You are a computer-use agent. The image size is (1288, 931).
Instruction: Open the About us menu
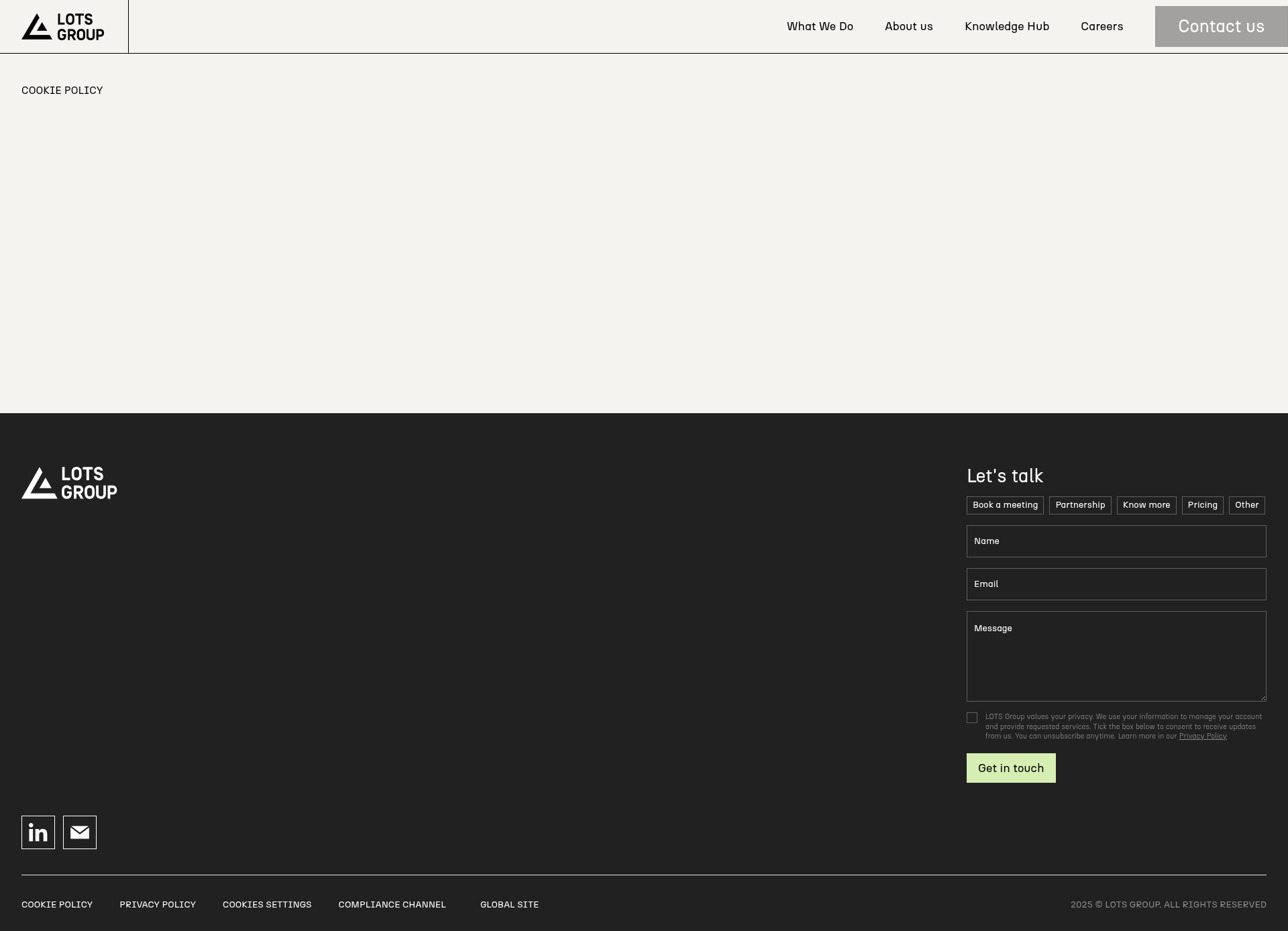tap(909, 27)
